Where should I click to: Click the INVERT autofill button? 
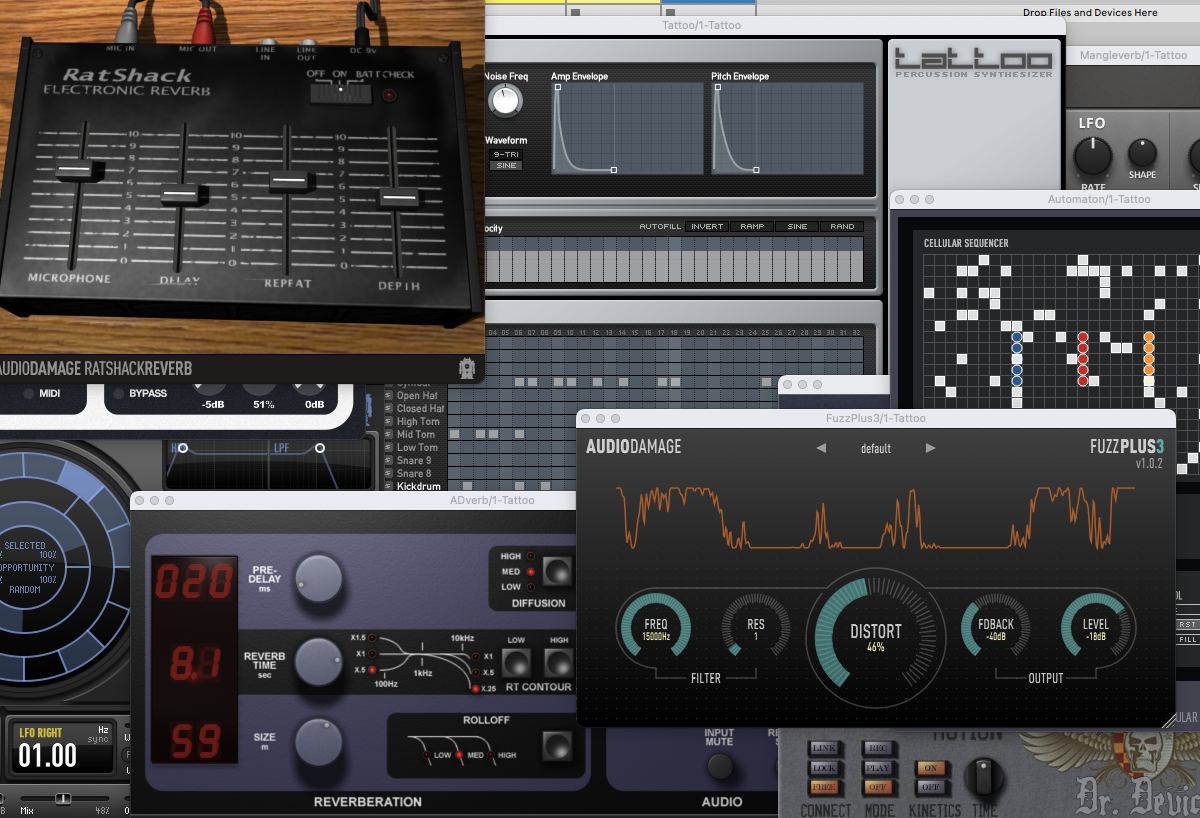706,227
